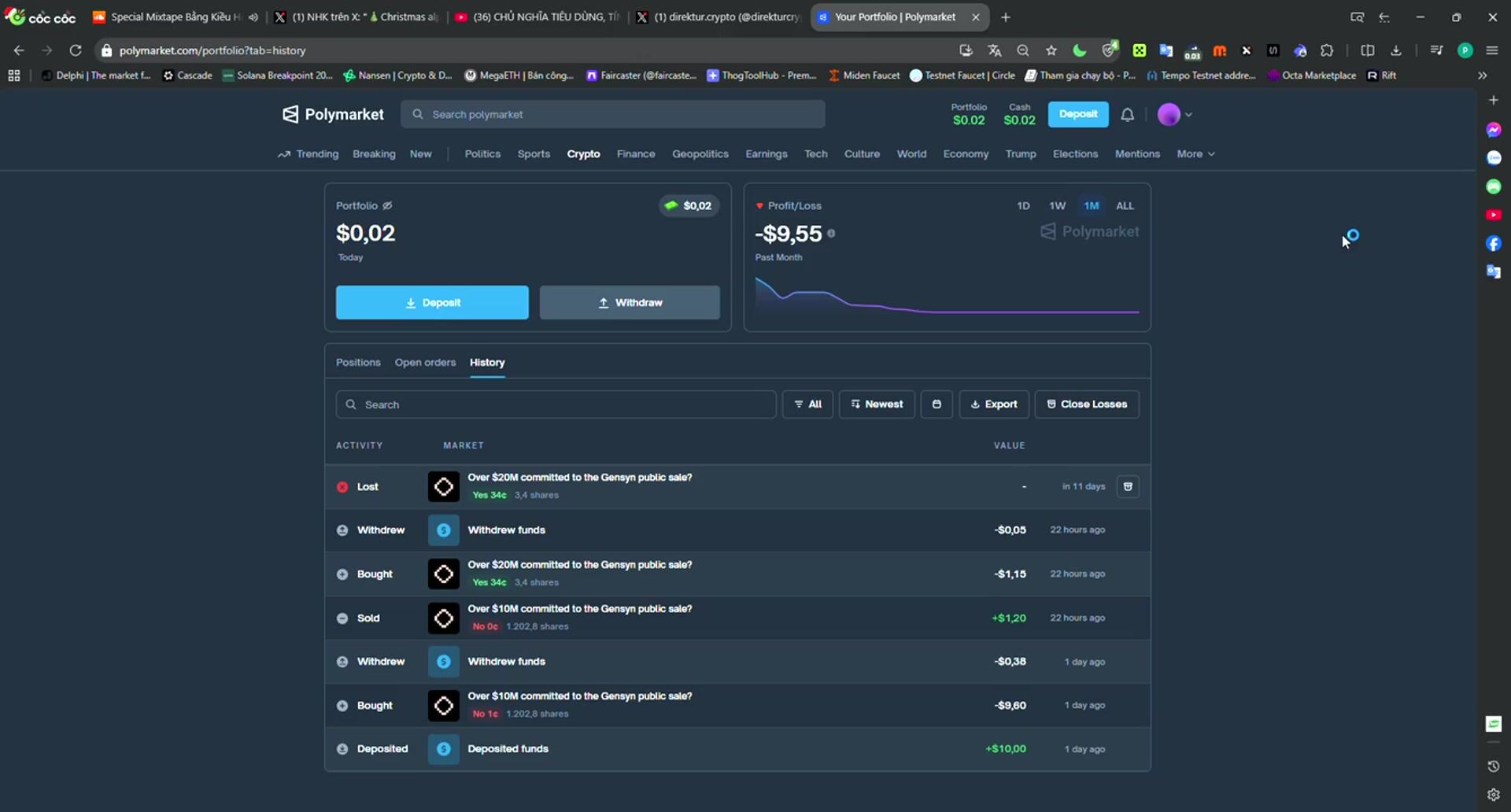Click the calendar date filter icon

[937, 404]
